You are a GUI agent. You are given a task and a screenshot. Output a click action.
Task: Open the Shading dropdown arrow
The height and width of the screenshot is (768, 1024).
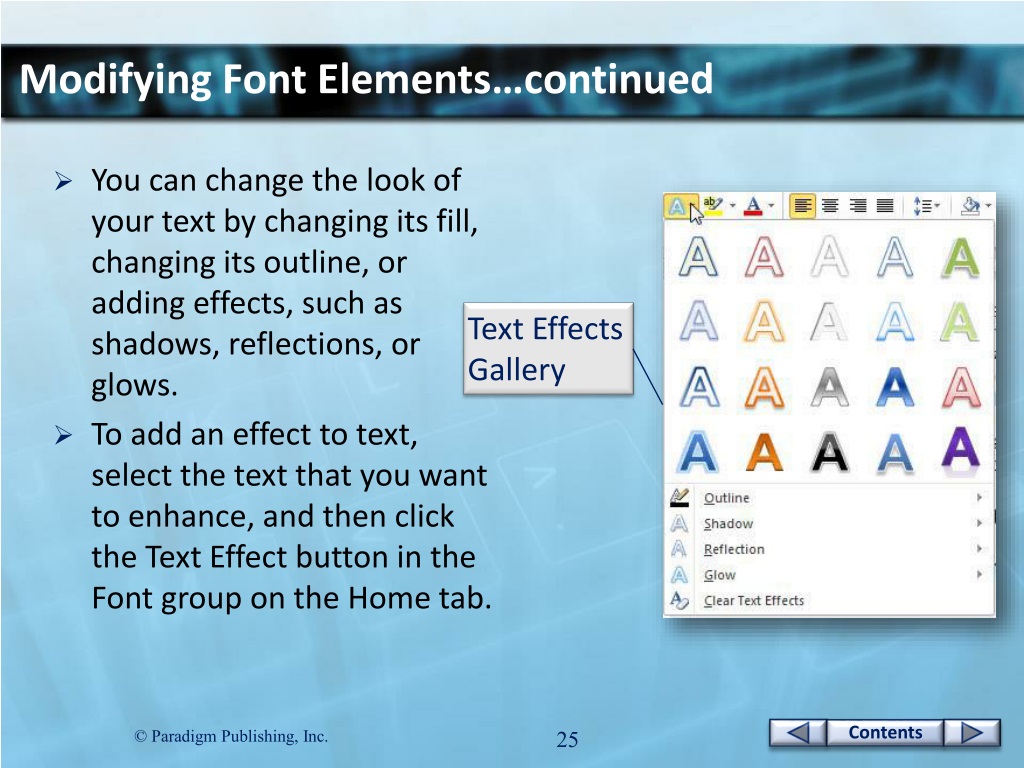pos(988,206)
